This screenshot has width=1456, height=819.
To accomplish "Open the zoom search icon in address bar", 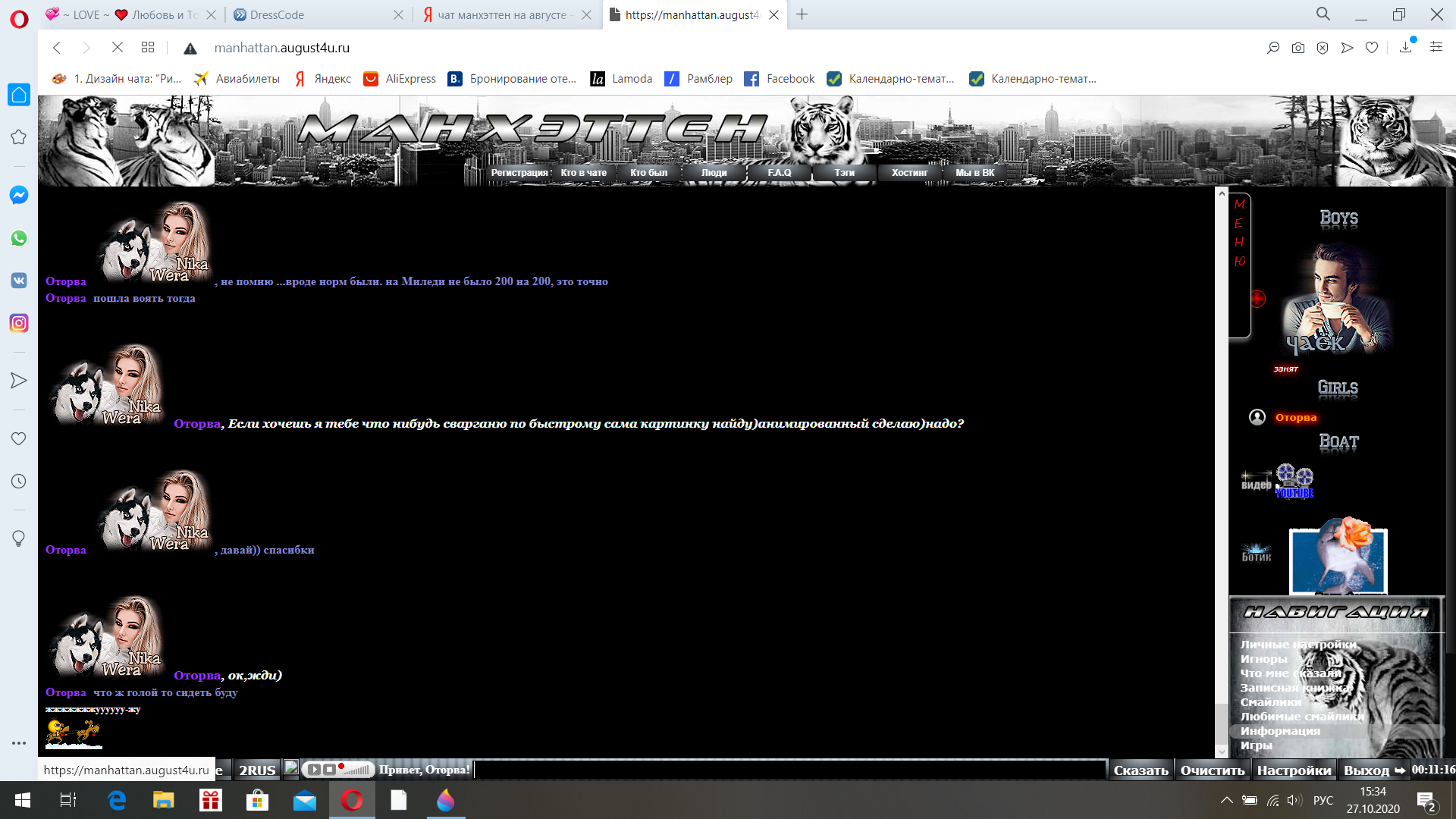I will pos(1273,48).
